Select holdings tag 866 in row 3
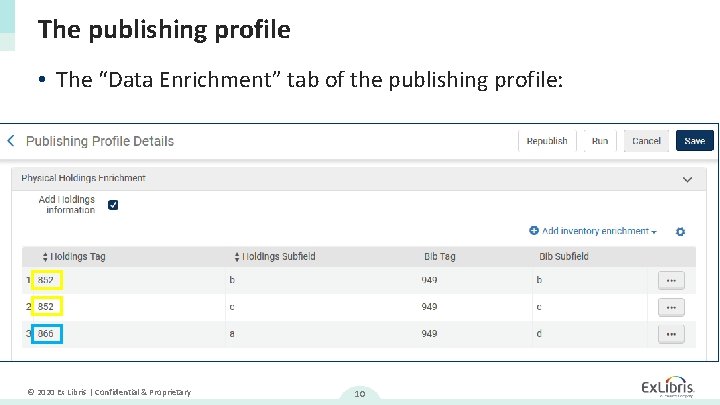 (x=46, y=333)
